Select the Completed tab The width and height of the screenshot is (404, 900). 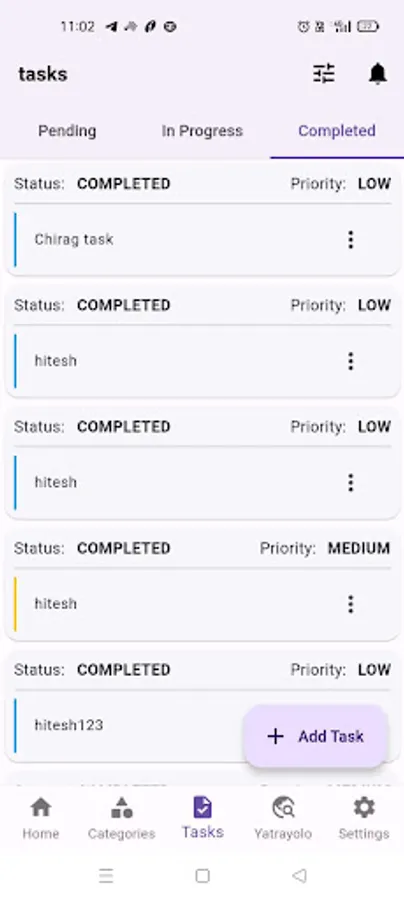337,131
